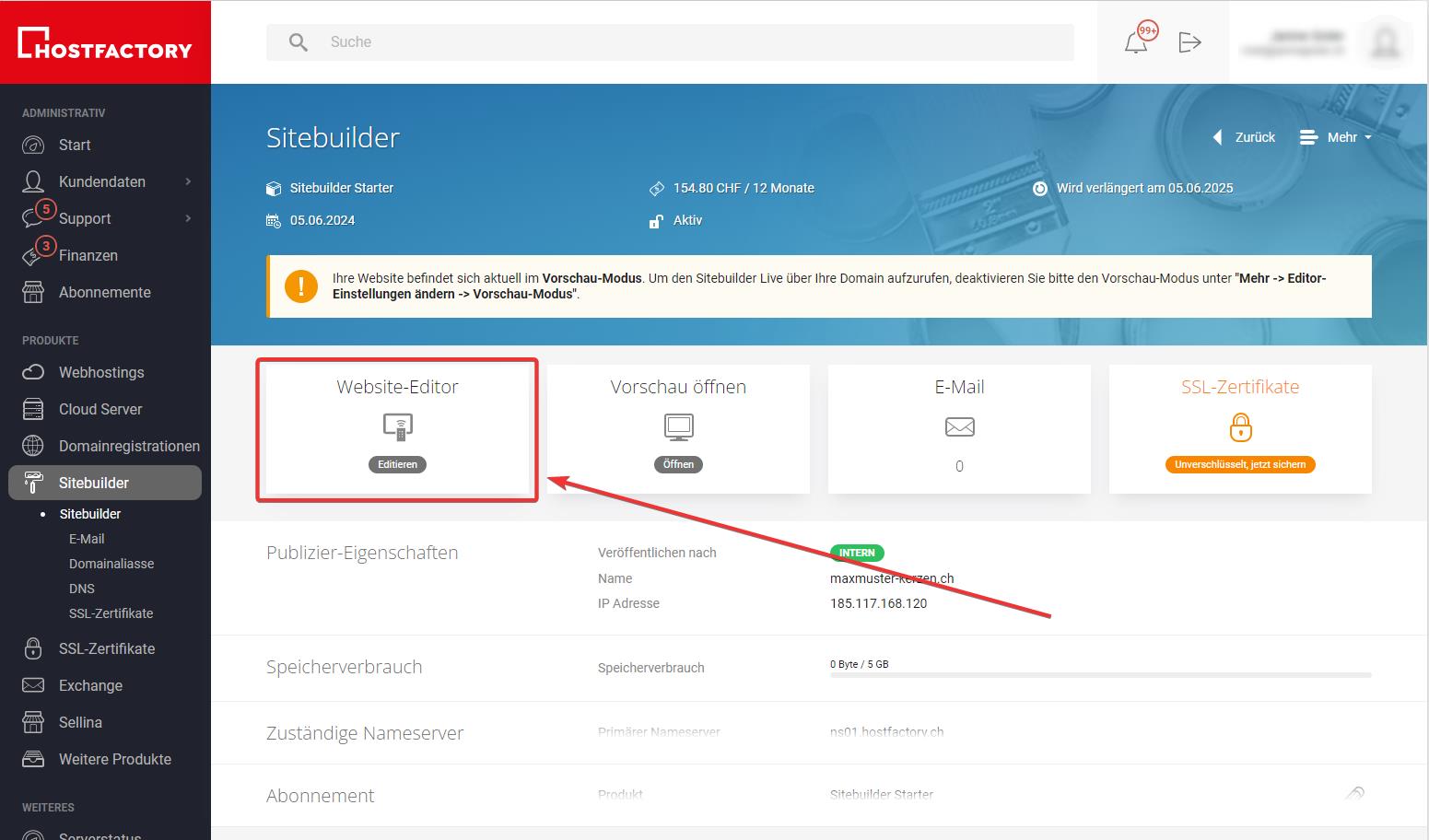
Task: Select Domainaliasse under Sitebuilder
Action: click(111, 564)
